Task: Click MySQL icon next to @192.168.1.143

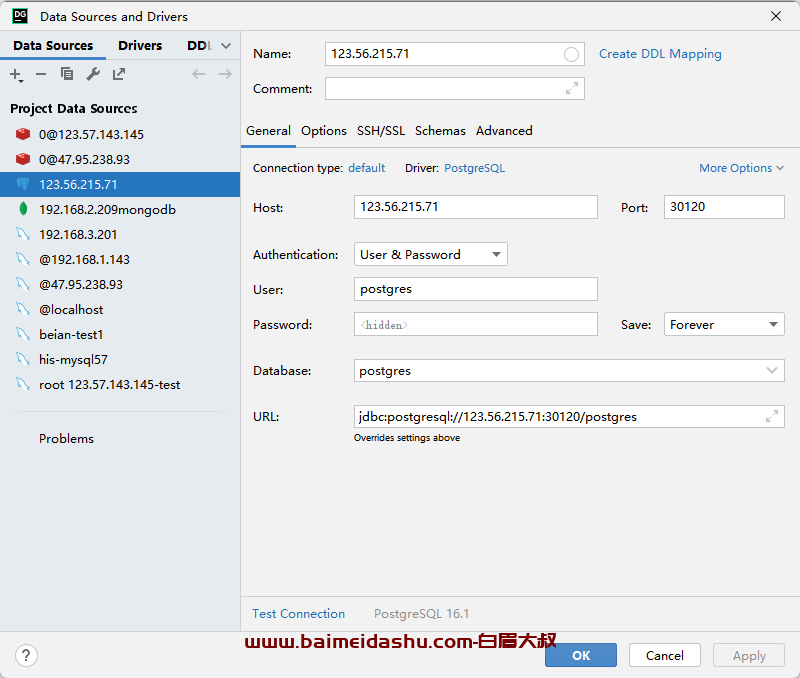Action: (x=23, y=259)
